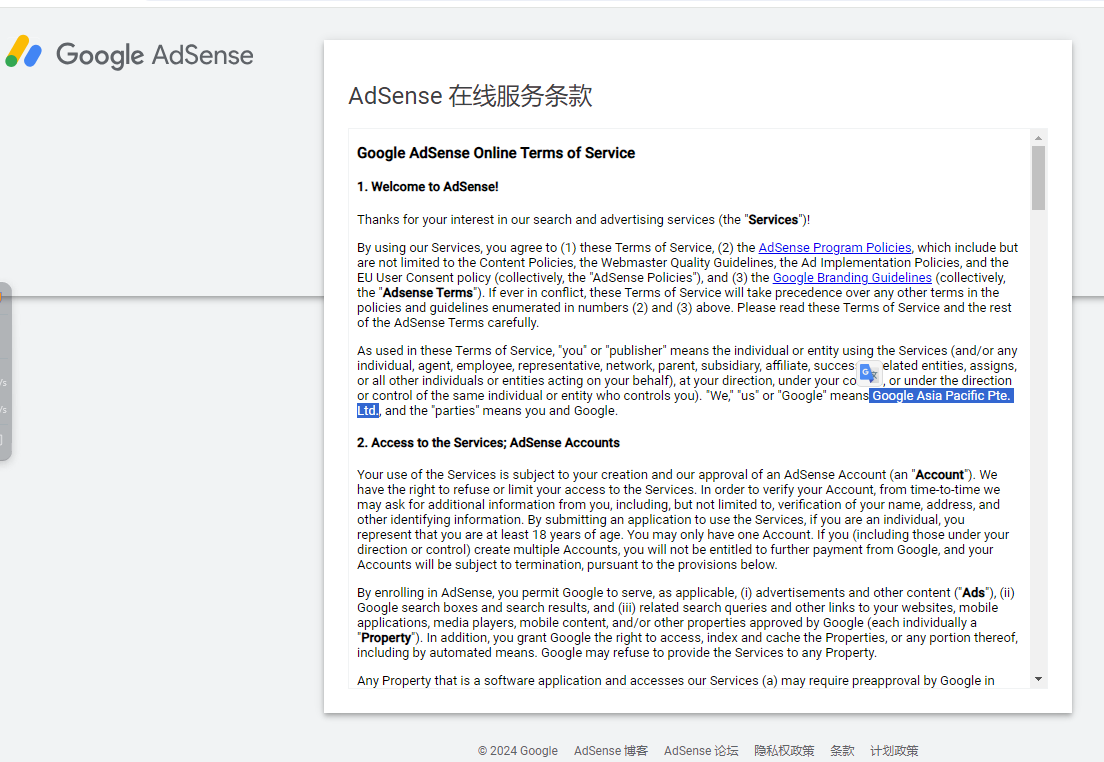
Task: Click the orange icon on left floating widget
Action: (x=2, y=296)
